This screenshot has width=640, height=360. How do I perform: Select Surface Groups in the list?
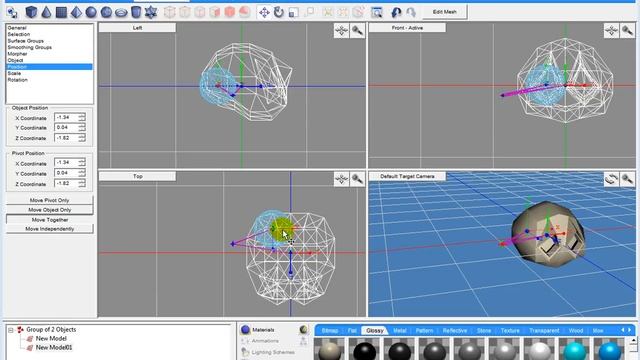coord(25,41)
